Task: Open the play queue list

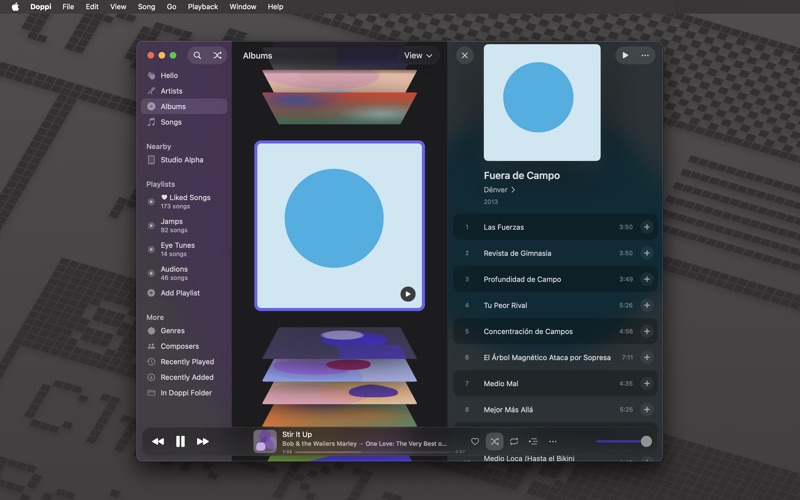Action: point(533,441)
